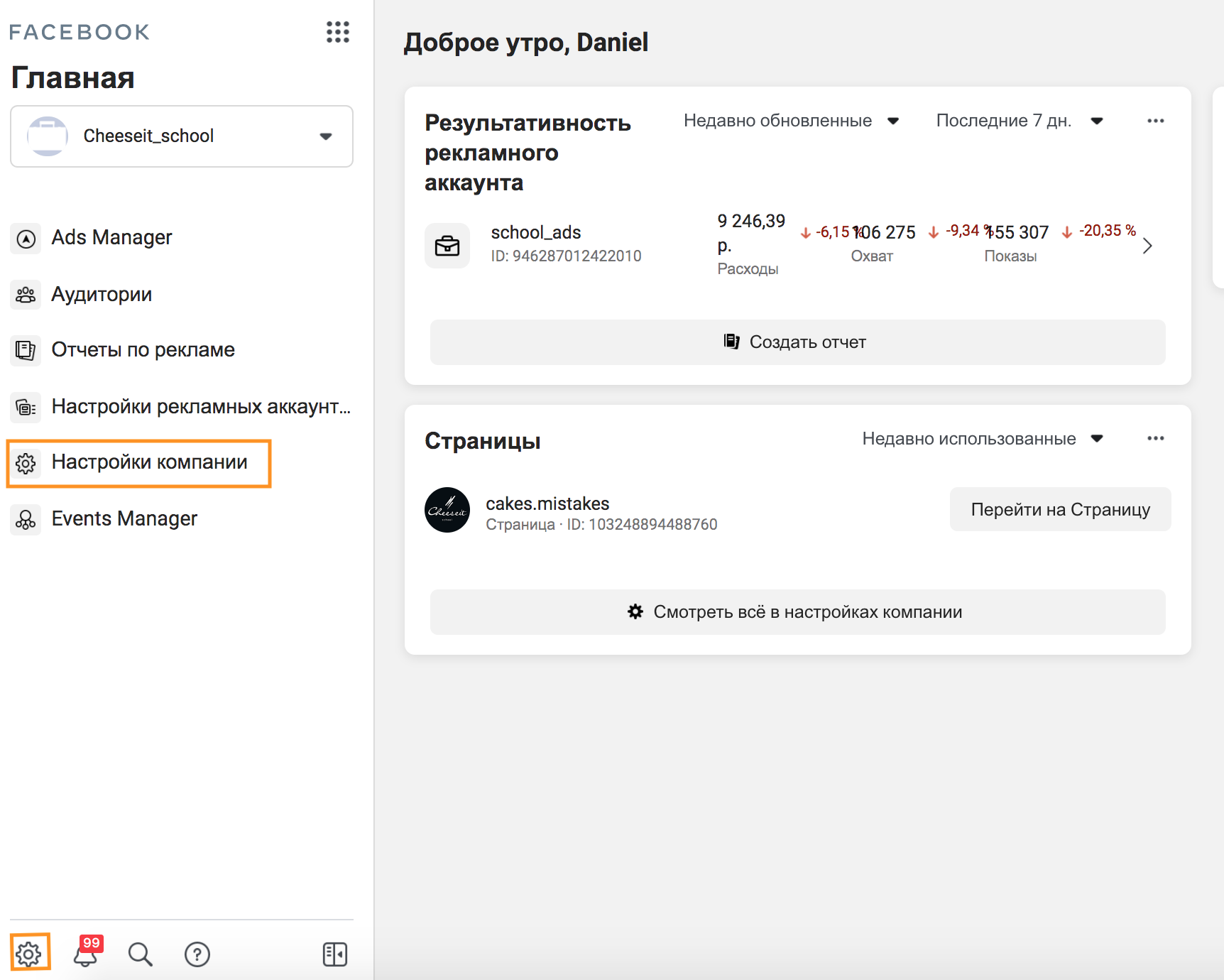Open the Последние 7 дн. date dropdown
This screenshot has width=1224, height=980.
[x=1020, y=121]
